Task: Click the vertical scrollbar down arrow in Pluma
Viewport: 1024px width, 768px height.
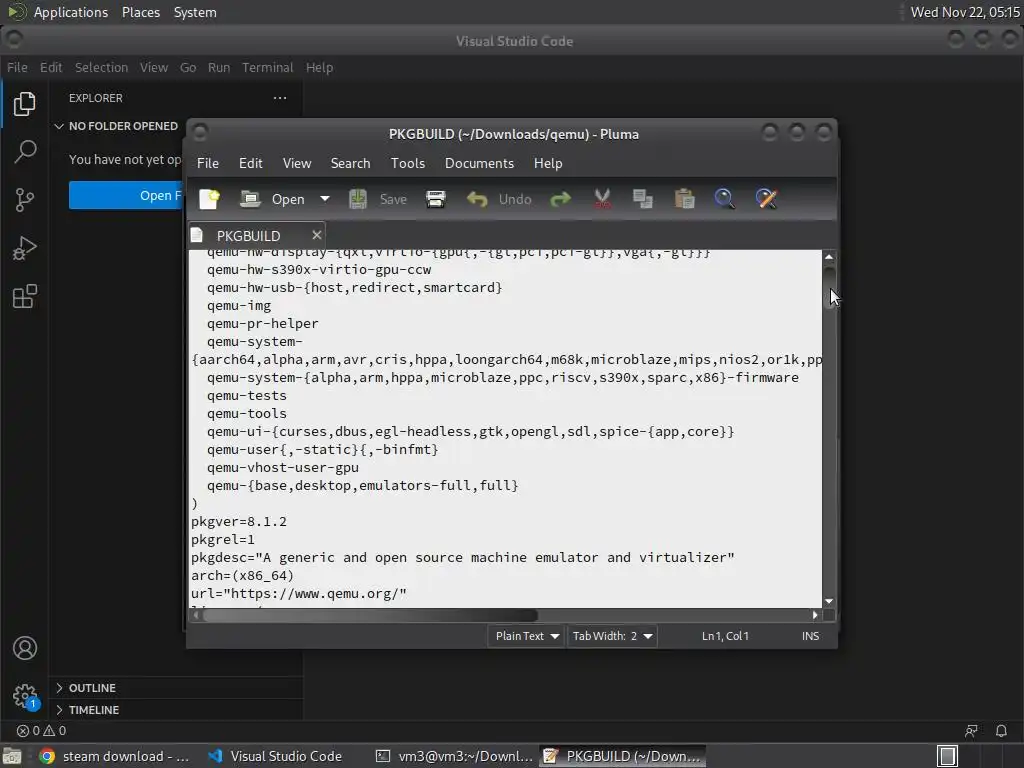Action: tap(829, 601)
